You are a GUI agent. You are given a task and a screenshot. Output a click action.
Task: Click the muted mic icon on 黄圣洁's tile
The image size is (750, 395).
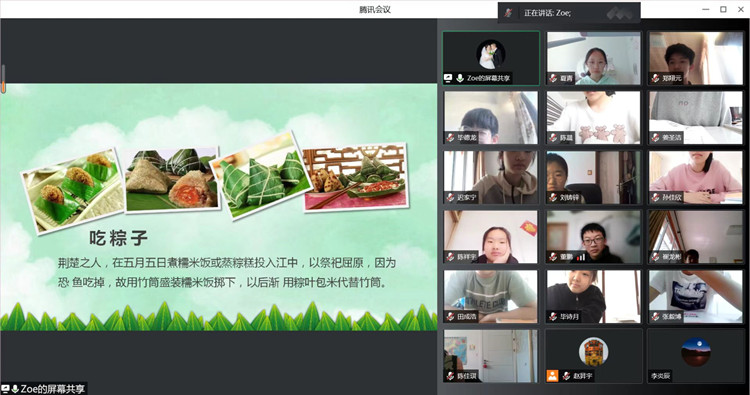click(656, 138)
